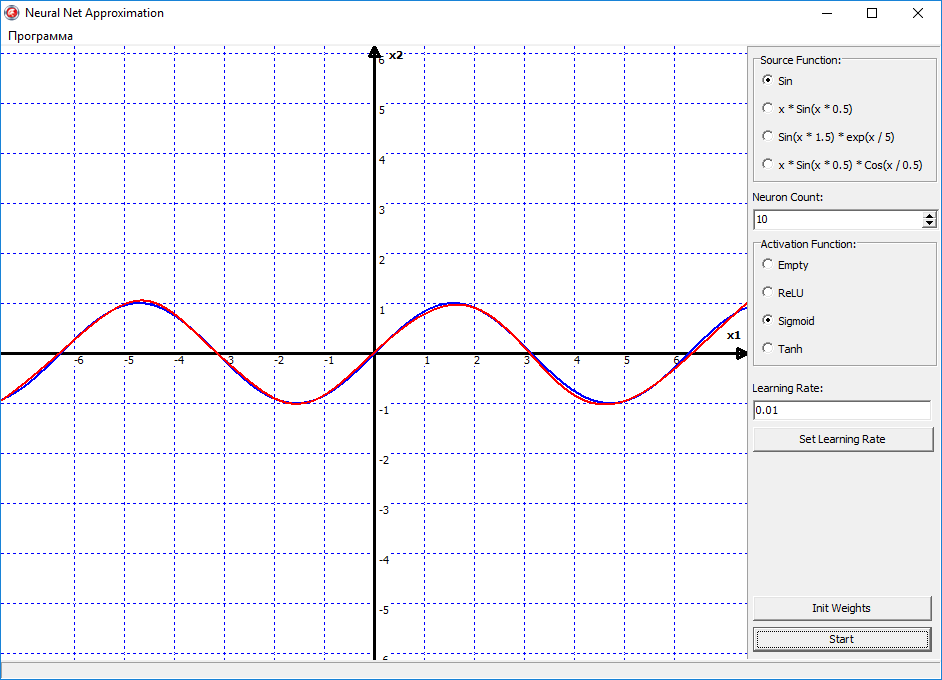
Task: Click the Learning Rate label
Action: [788, 388]
